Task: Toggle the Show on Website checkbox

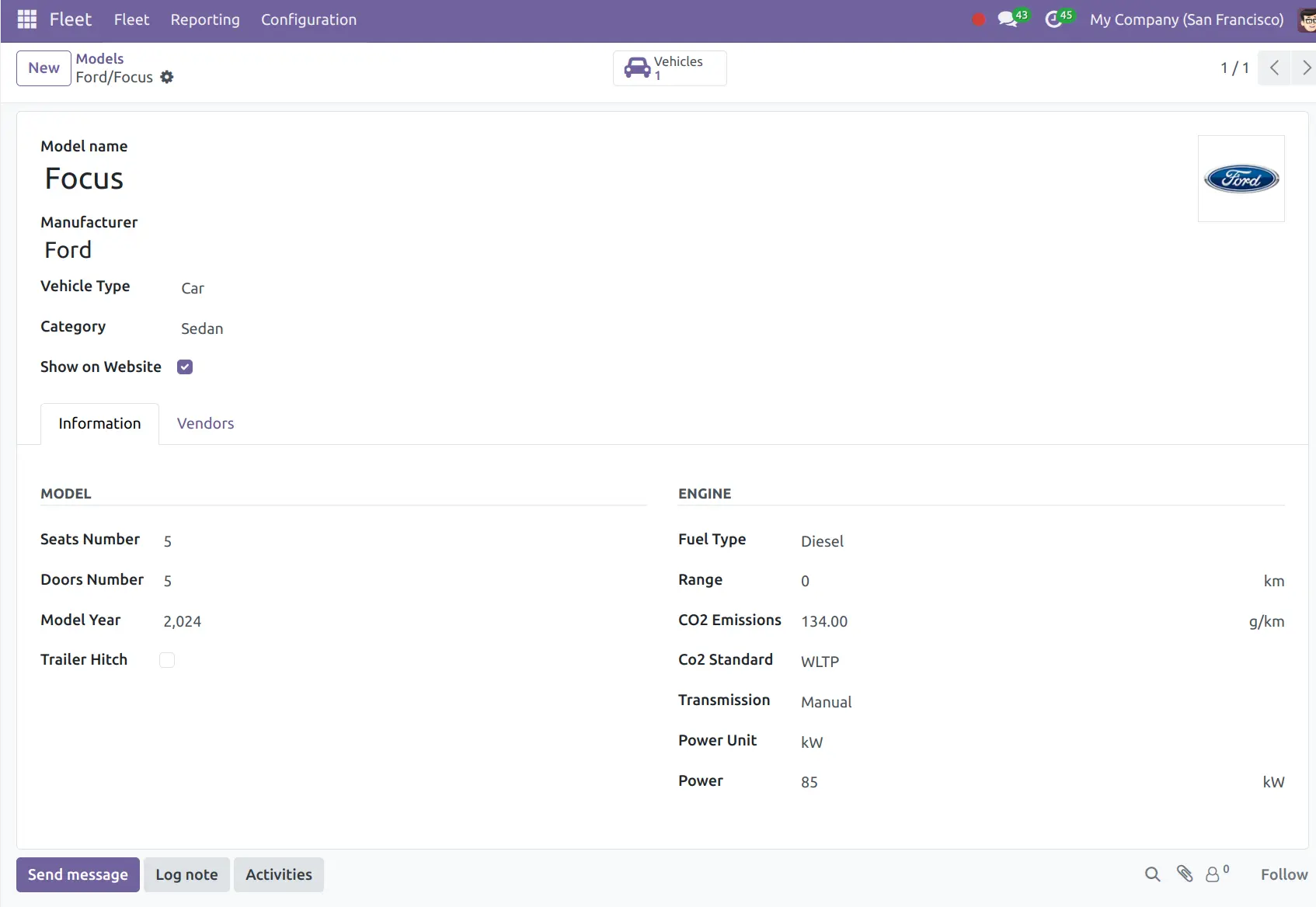Action: (185, 367)
